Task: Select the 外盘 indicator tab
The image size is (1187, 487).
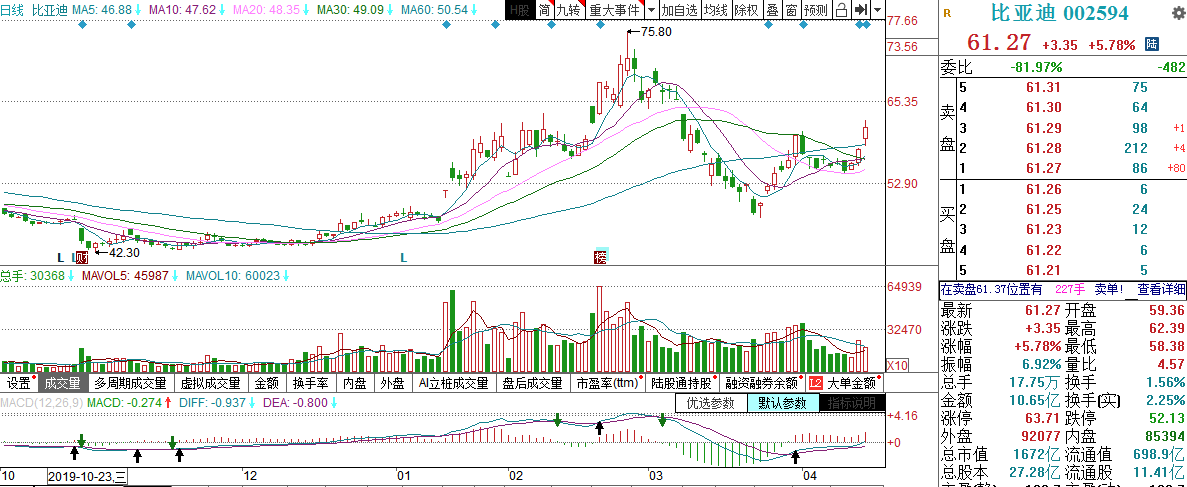Action: click(x=392, y=383)
